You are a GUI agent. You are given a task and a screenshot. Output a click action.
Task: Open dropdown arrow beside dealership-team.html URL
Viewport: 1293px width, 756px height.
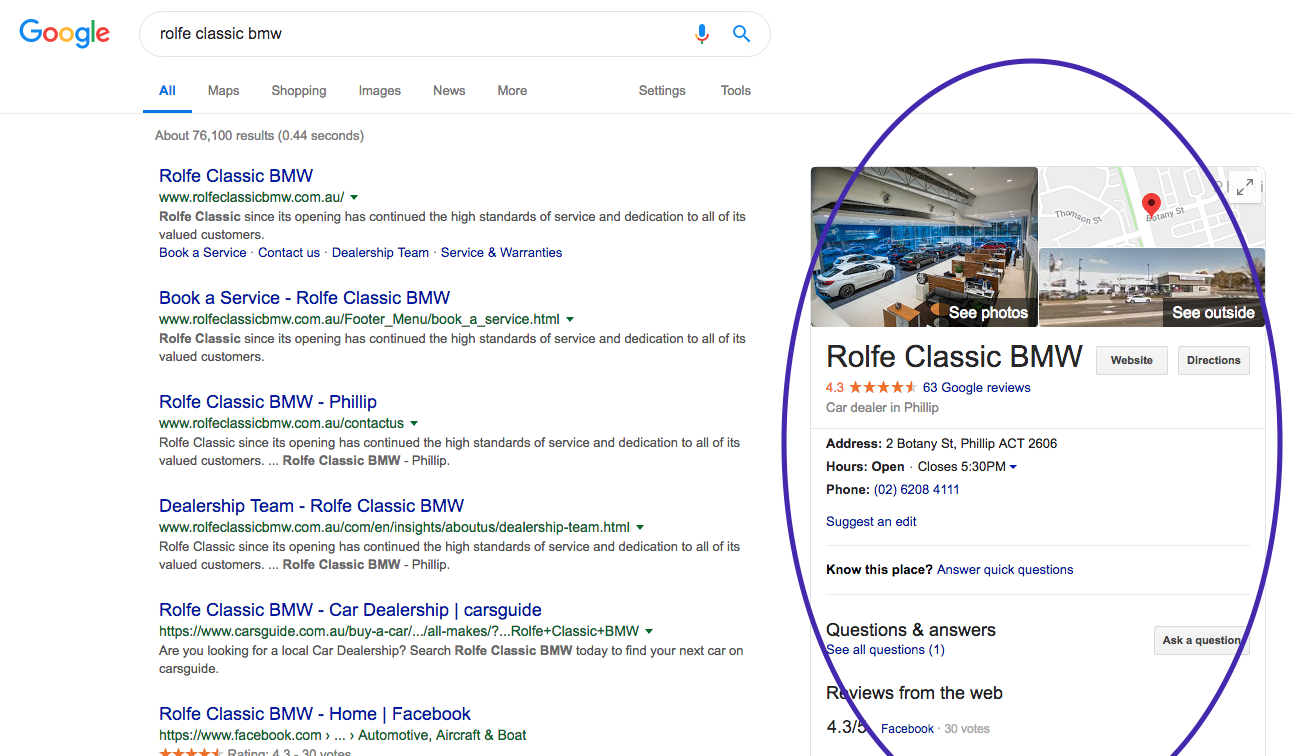[640, 528]
